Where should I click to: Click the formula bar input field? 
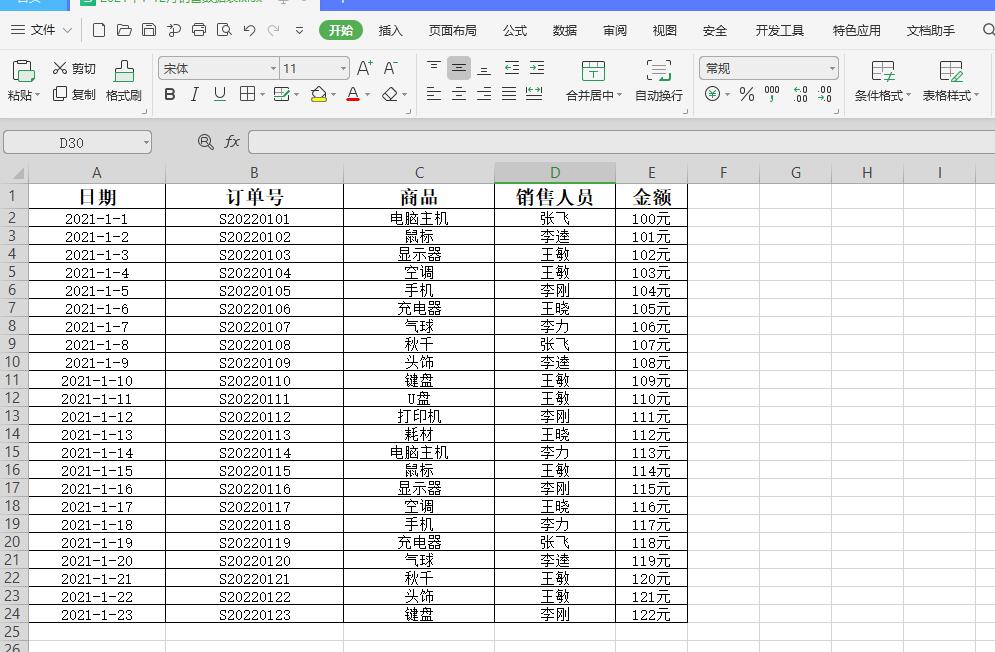coord(621,142)
